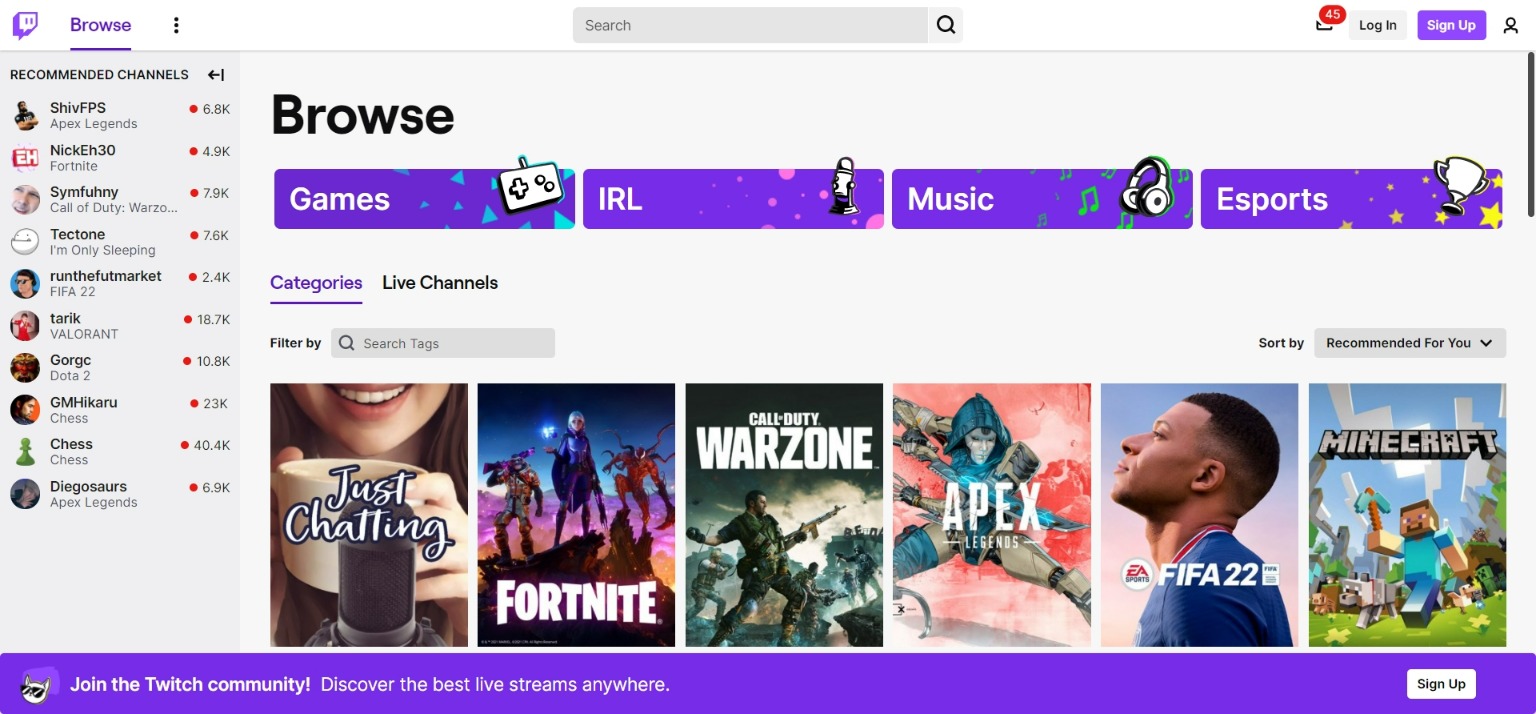
Task: Open the Sort by Recommended For You dropdown
Action: [x=1410, y=343]
